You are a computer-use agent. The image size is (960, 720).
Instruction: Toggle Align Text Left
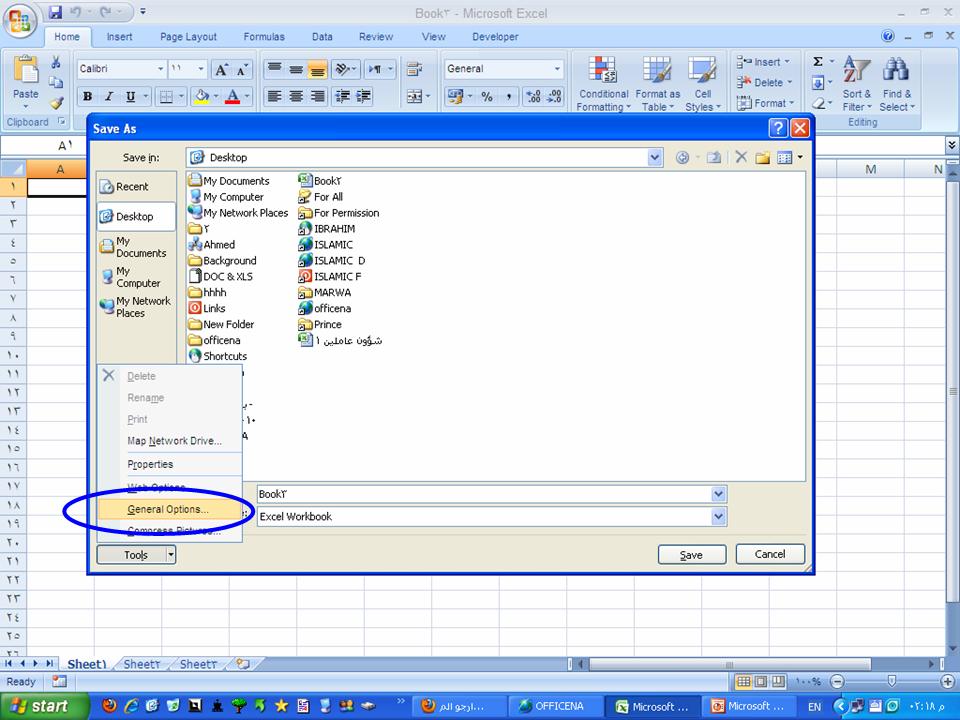274,96
